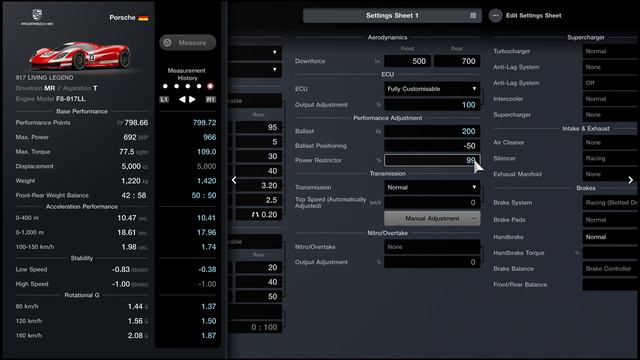Select the rear value 95 field
This screenshot has height=360, width=640.
(258, 127)
